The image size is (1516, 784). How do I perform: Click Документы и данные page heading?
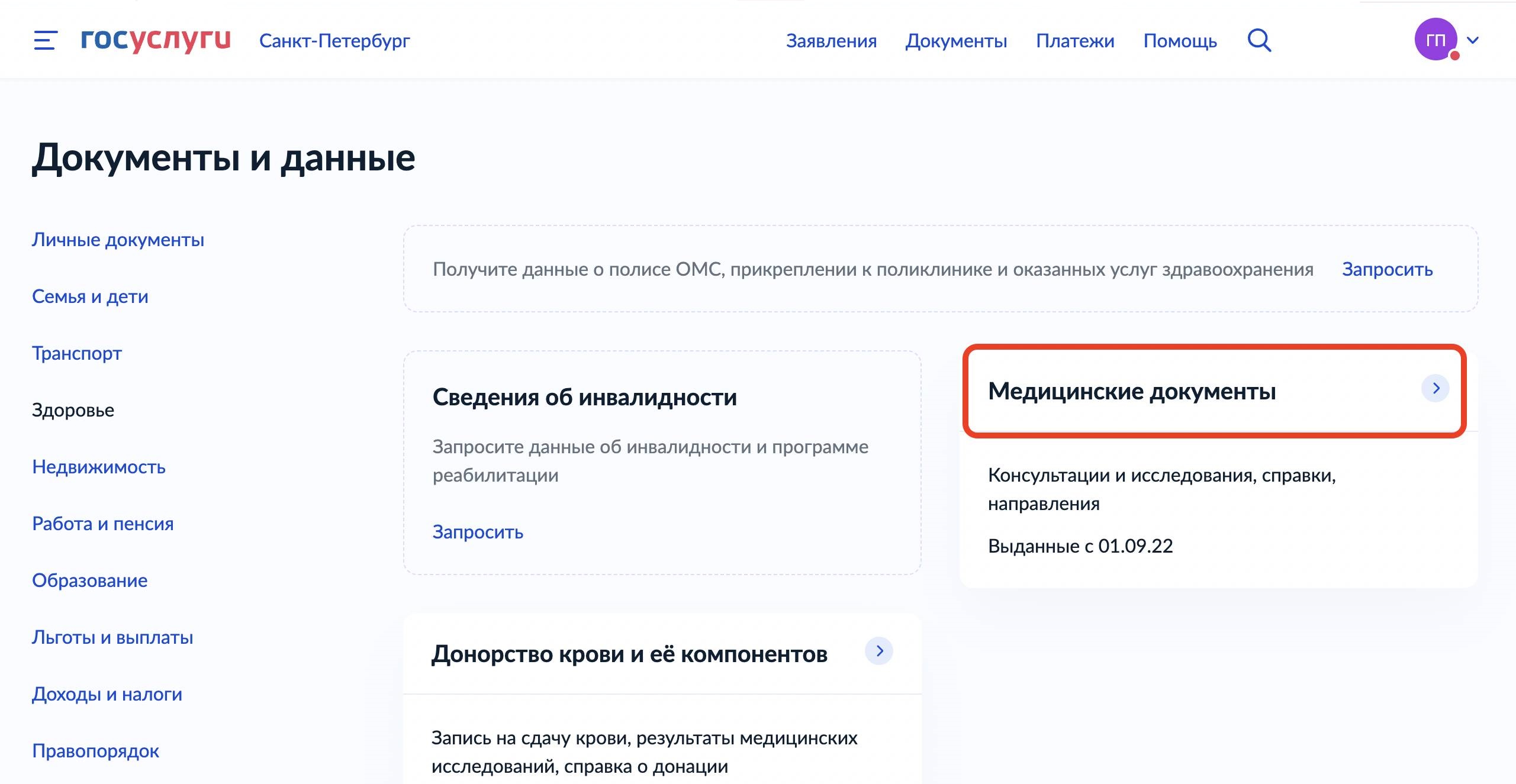224,159
